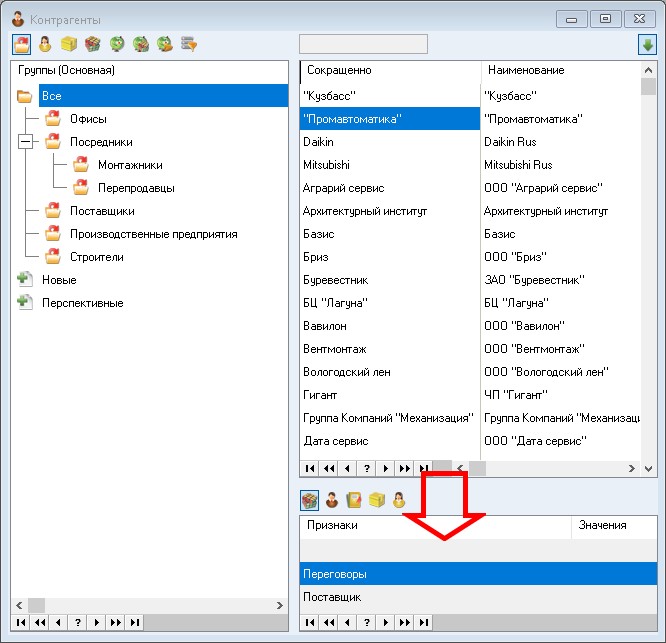Click the person icon in top toolbar
The height and width of the screenshot is (643, 666).
tap(45, 44)
